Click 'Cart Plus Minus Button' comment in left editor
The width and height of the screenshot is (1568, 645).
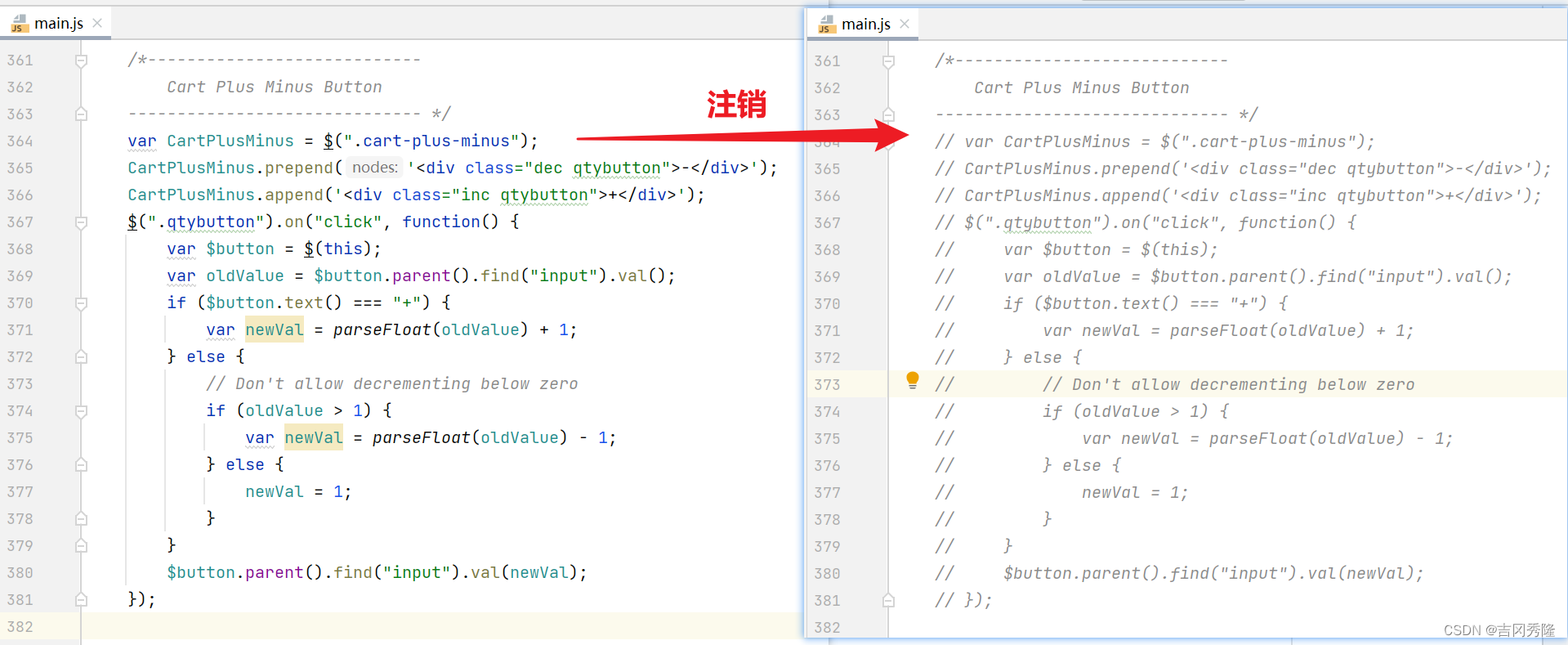(x=275, y=87)
